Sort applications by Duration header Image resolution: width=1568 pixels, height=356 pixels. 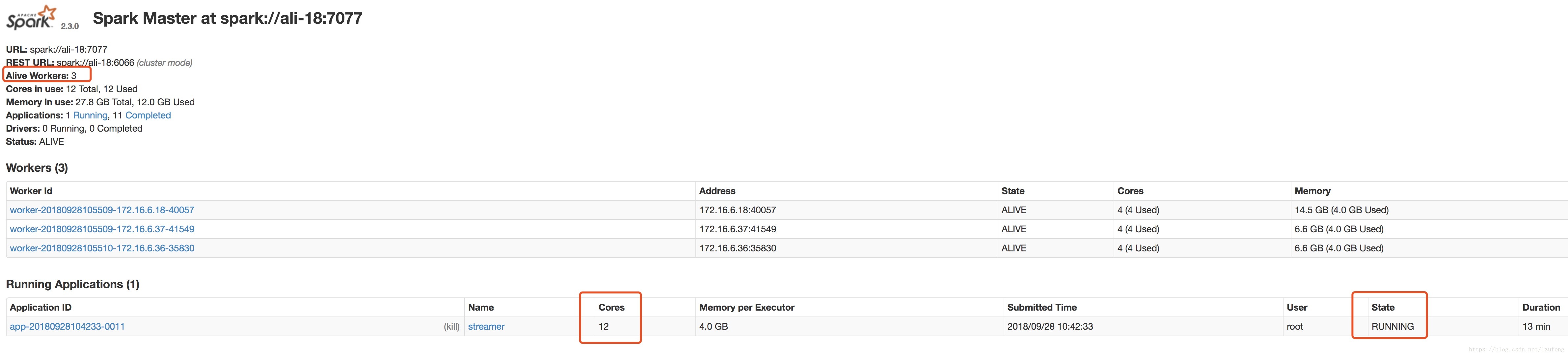(x=1541, y=307)
